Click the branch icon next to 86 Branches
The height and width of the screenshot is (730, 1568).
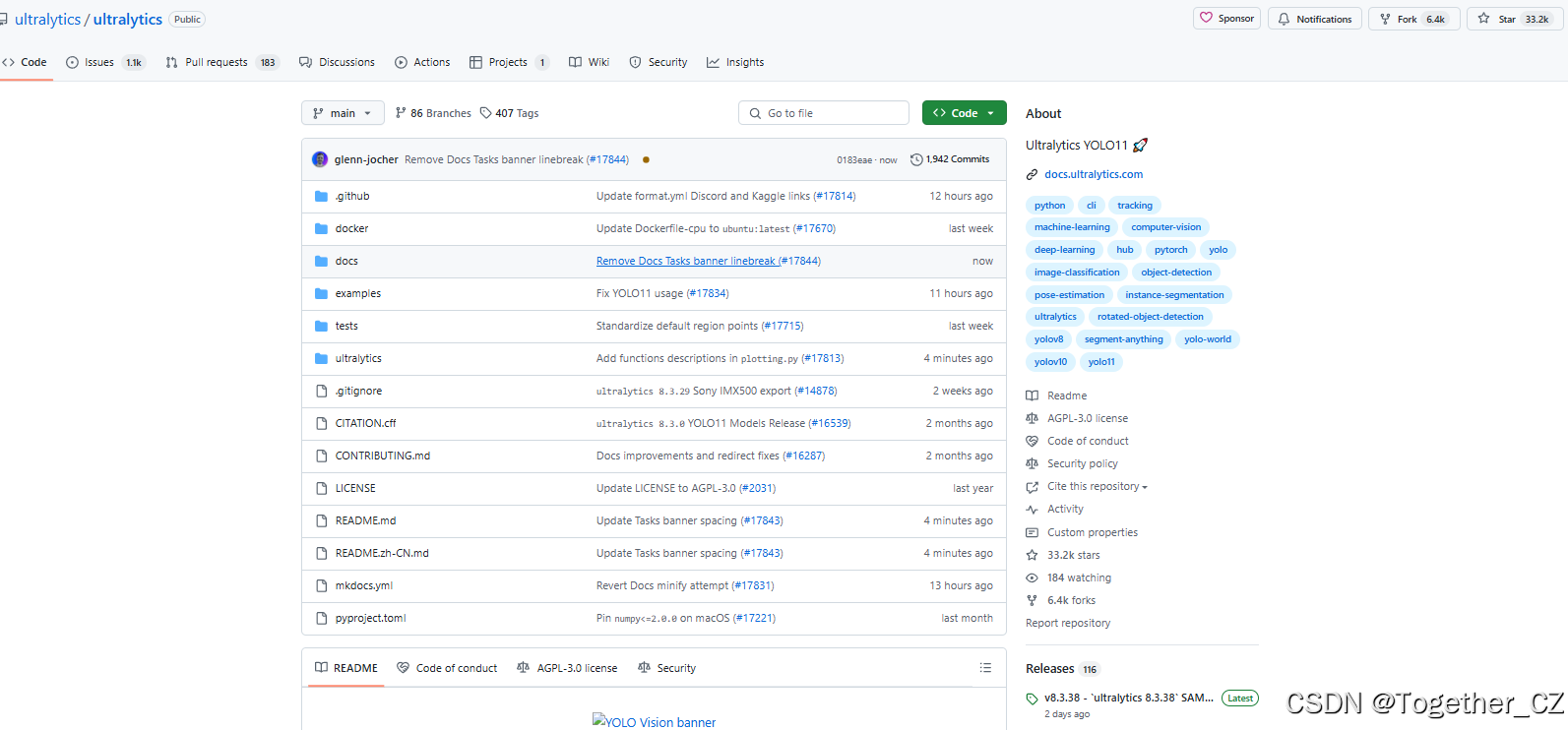[x=401, y=113]
